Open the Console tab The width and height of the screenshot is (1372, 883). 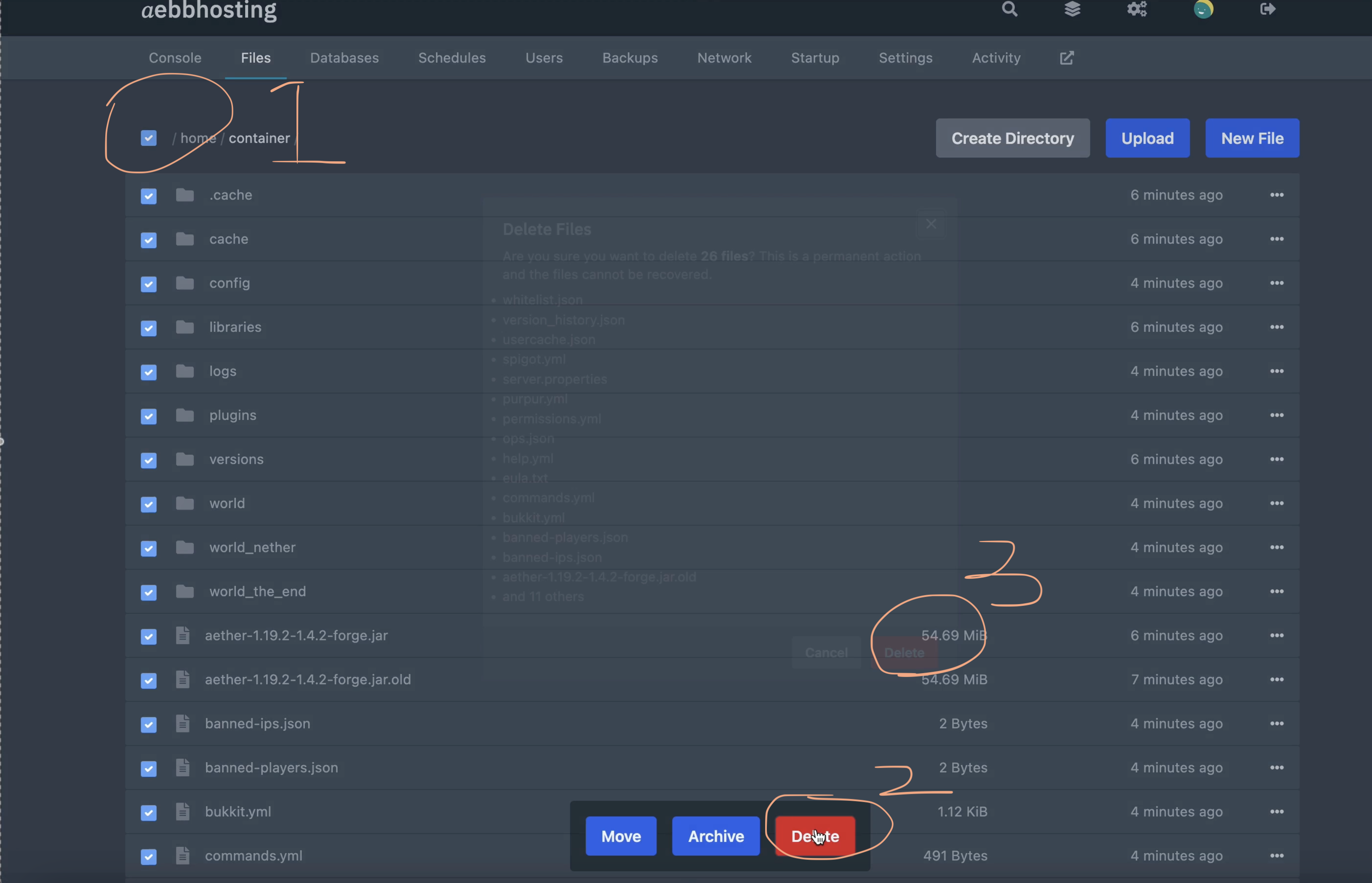pyautogui.click(x=175, y=58)
